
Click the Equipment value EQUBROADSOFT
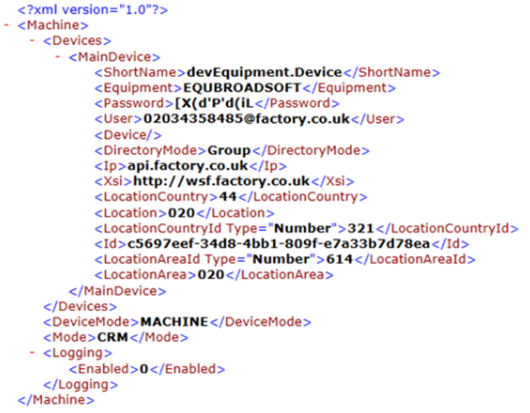(x=242, y=88)
